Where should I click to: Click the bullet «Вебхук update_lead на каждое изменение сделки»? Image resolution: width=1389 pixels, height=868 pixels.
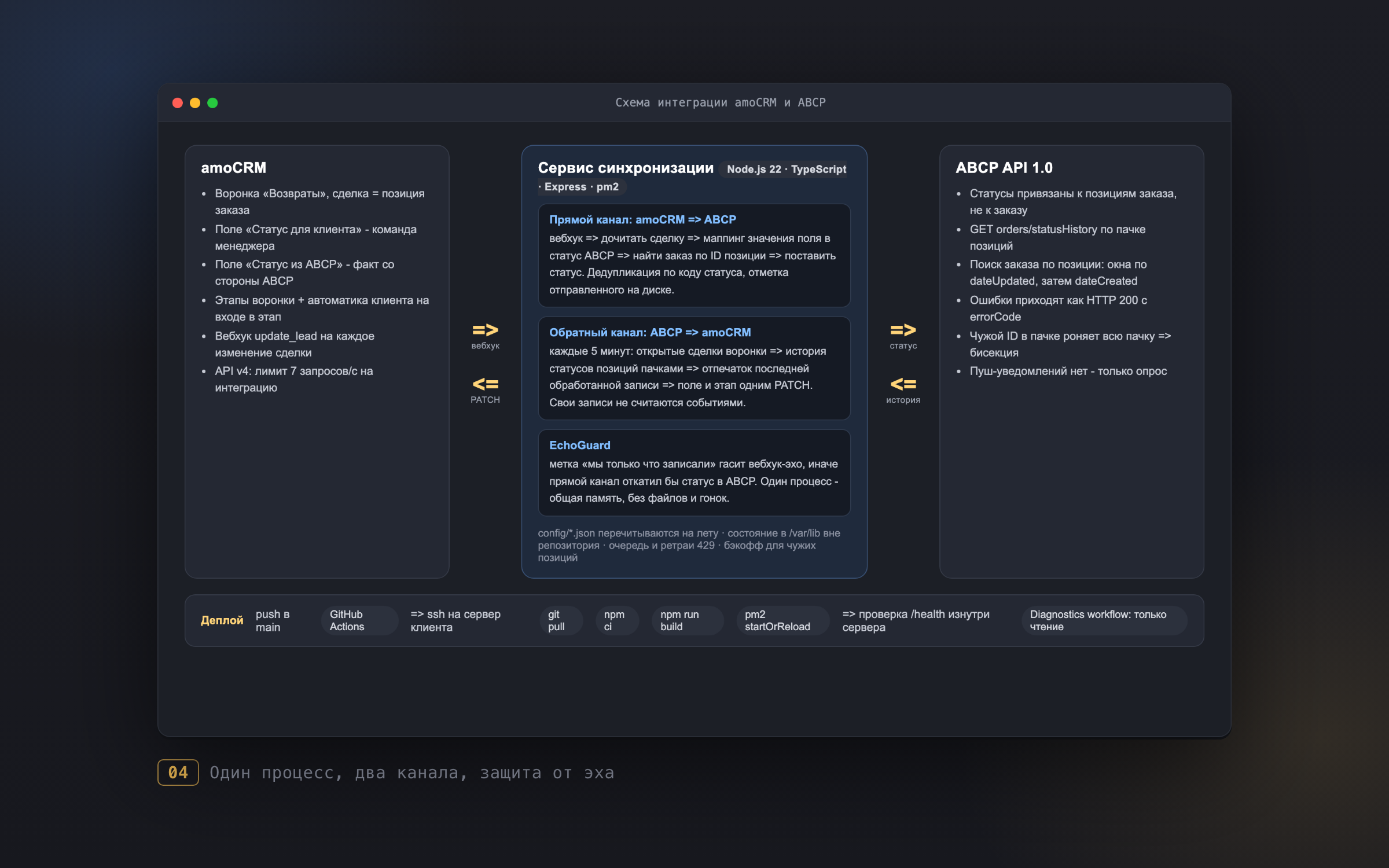[x=295, y=344]
